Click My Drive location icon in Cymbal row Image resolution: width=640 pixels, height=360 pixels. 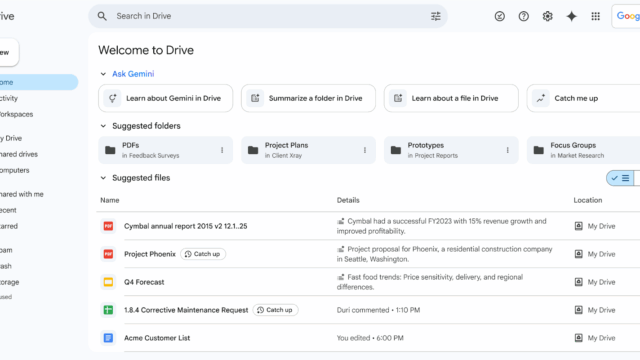pyautogui.click(x=578, y=226)
